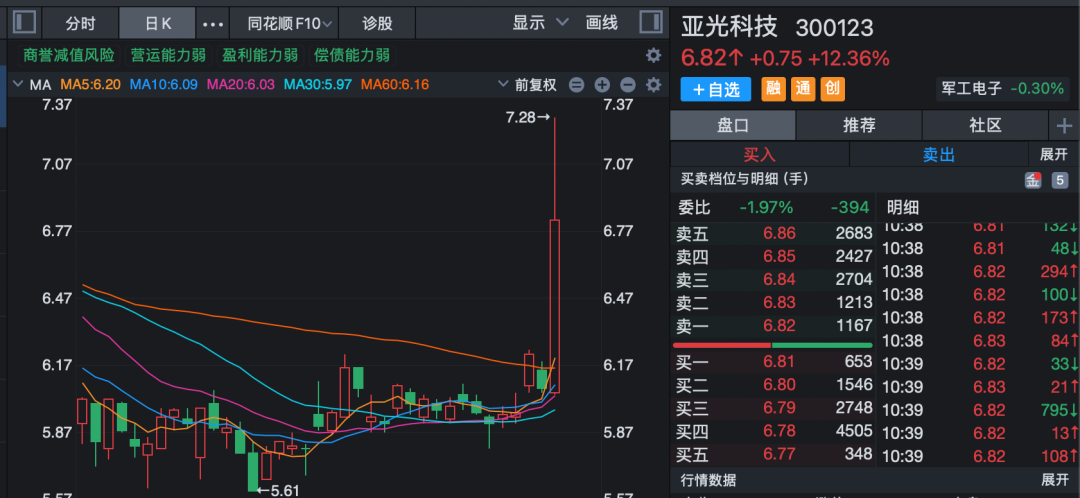Click the 创 ChiNext badge icon
This screenshot has height=498, width=1080.
pyautogui.click(x=831, y=89)
